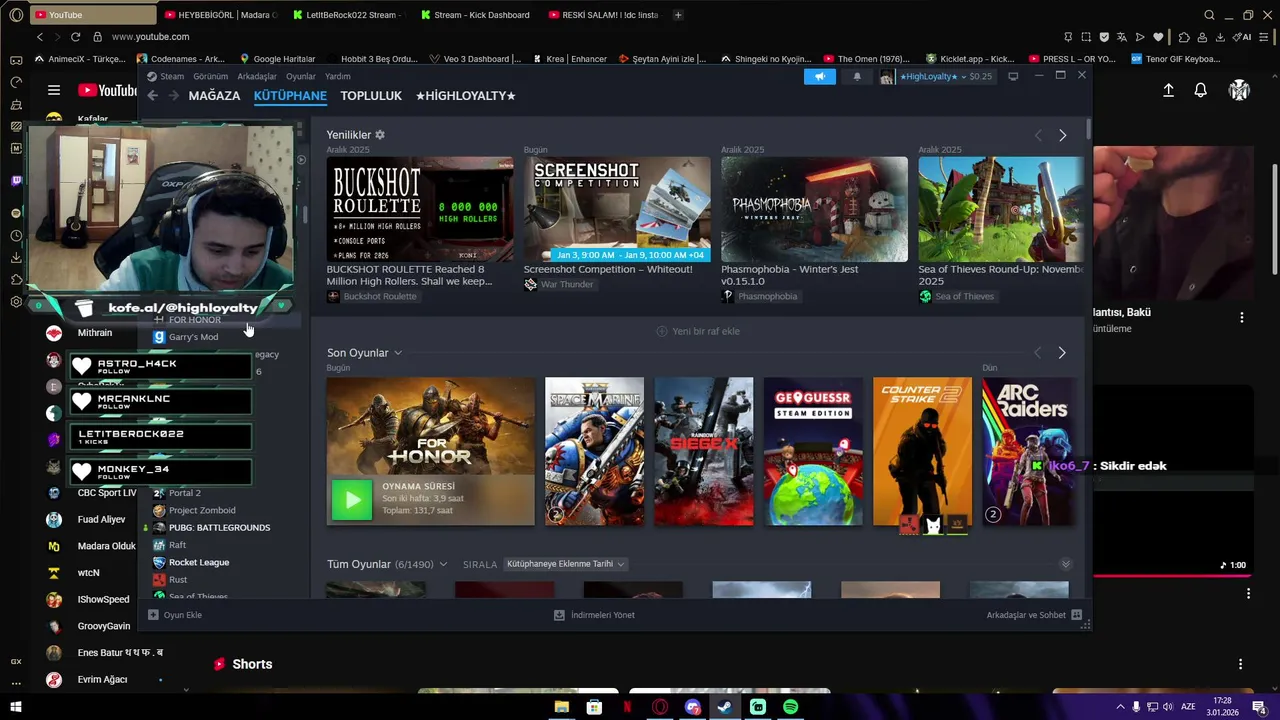
Task: Open Twitch icon in Opera sidebar
Action: click(16, 181)
